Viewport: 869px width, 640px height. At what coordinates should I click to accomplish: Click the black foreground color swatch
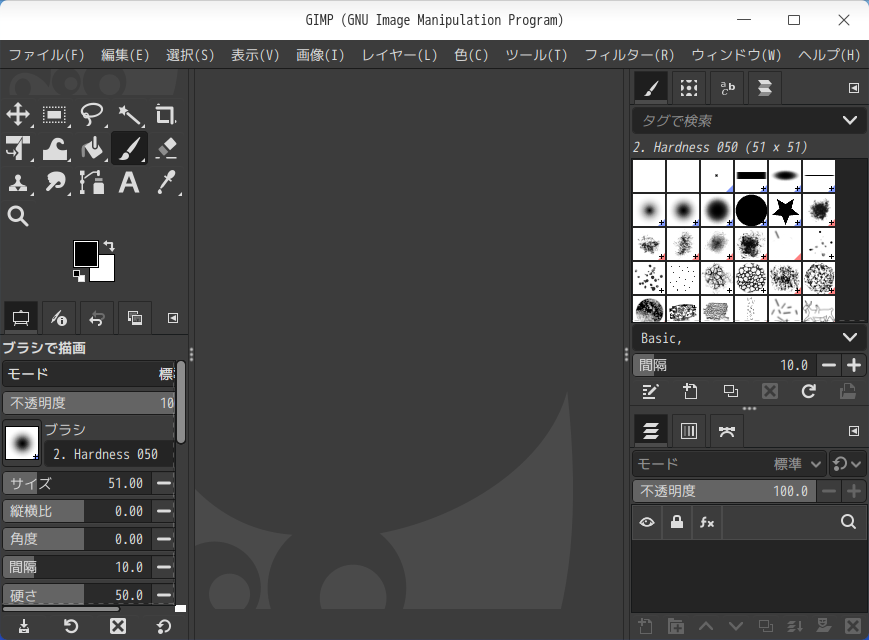(86, 254)
